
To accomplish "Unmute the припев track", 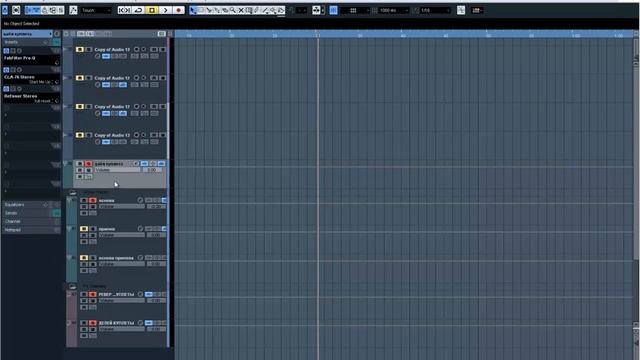I will point(84,229).
